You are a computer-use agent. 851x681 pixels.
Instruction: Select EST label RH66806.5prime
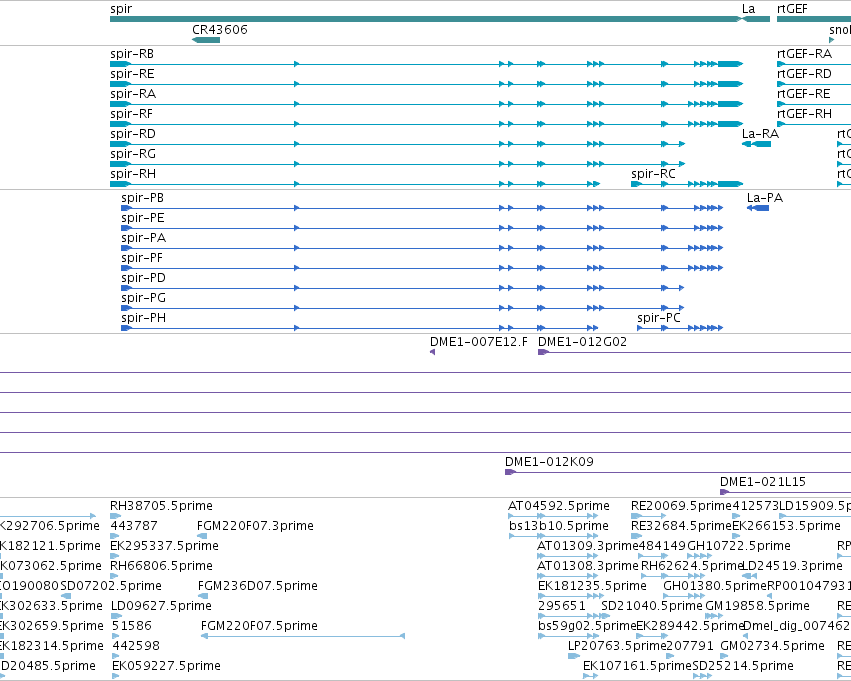pos(161,566)
